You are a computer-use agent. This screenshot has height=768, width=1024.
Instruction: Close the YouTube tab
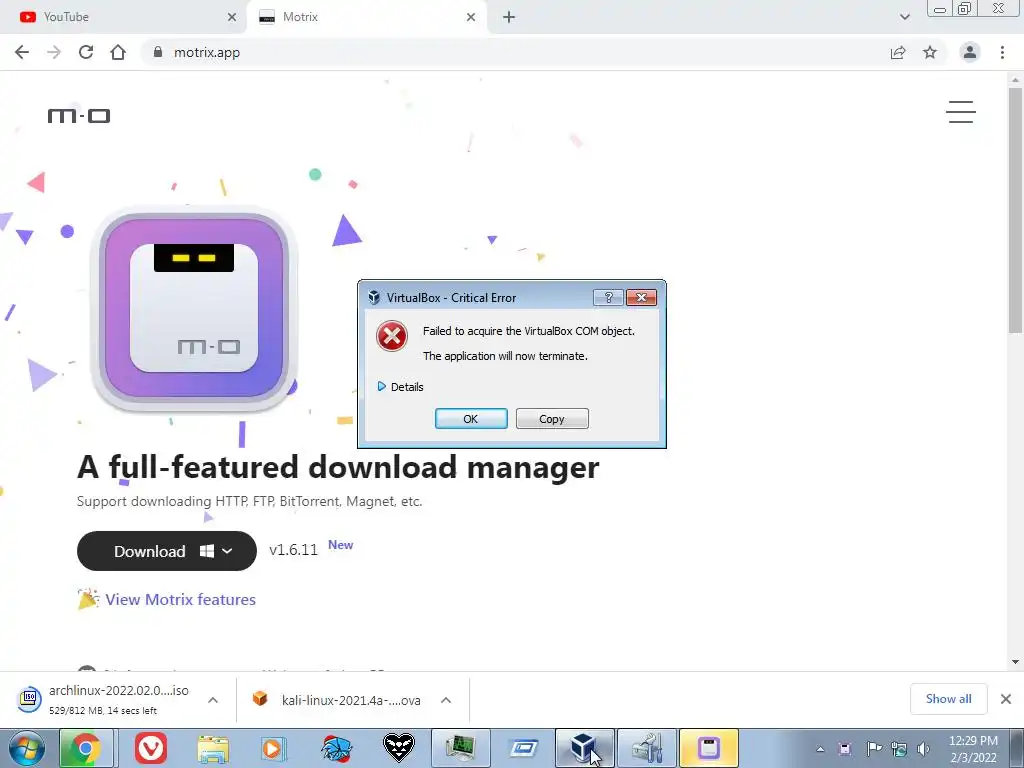[x=232, y=17]
